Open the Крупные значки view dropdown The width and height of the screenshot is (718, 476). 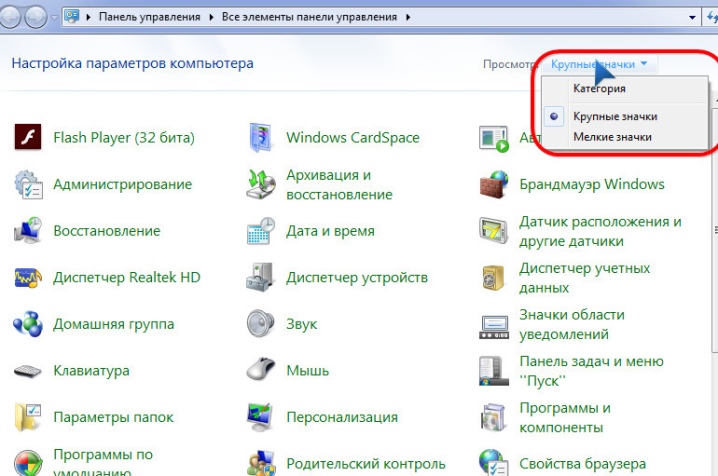coord(599,64)
